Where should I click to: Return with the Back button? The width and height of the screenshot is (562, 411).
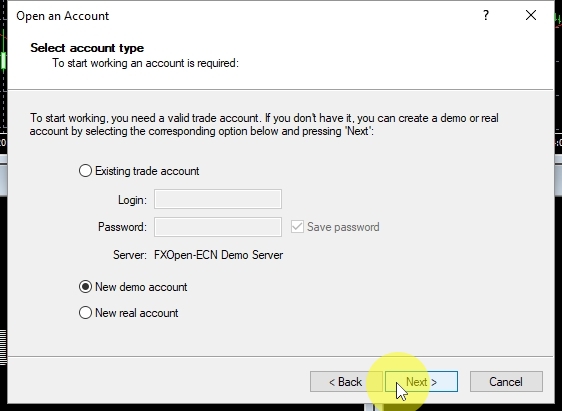[x=346, y=382]
